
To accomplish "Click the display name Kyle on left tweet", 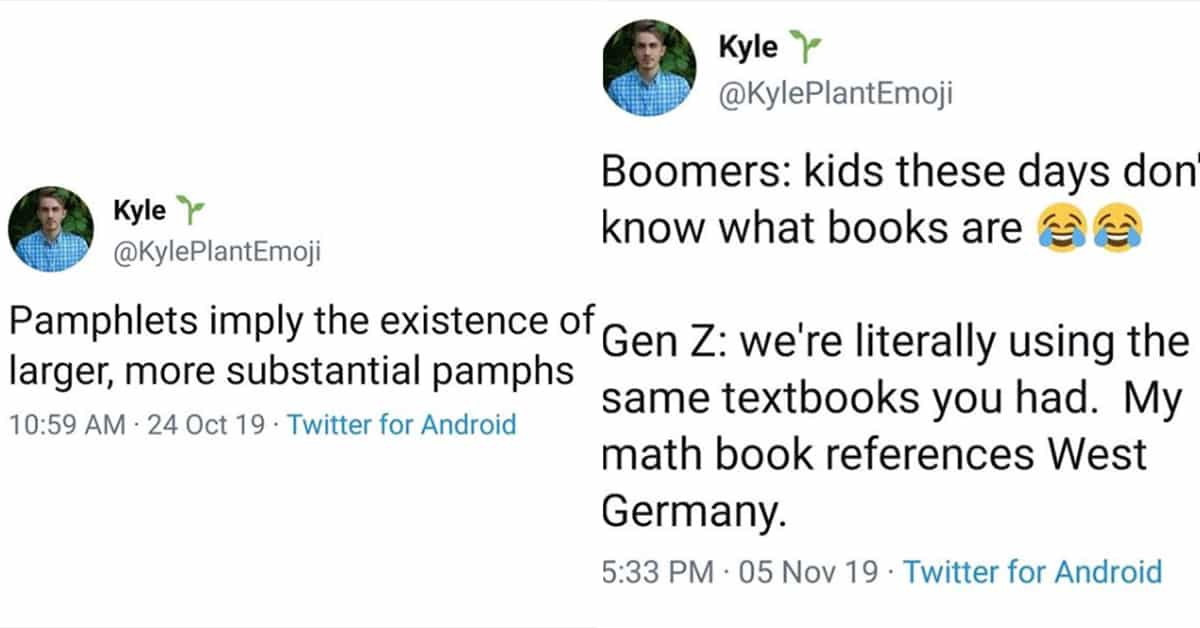I will tap(140, 212).
